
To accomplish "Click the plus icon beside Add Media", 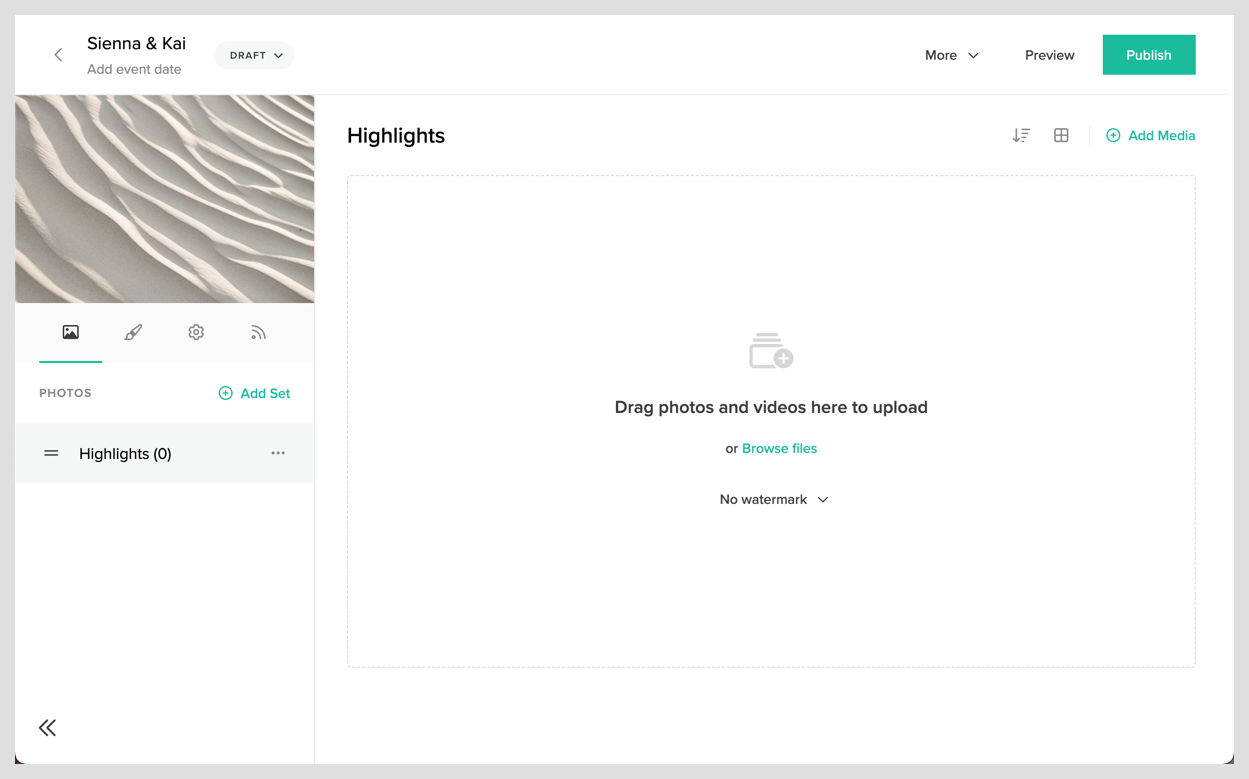I will click(1113, 135).
